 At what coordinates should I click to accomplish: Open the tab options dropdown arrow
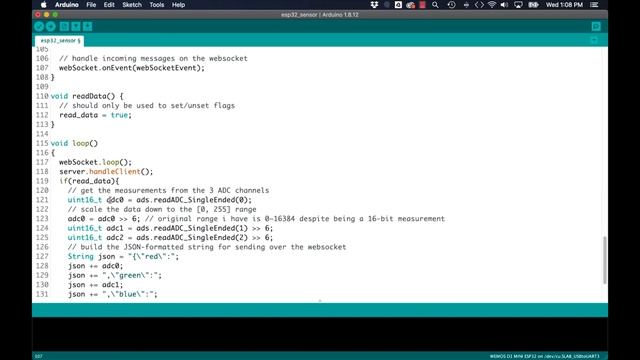tap(594, 40)
